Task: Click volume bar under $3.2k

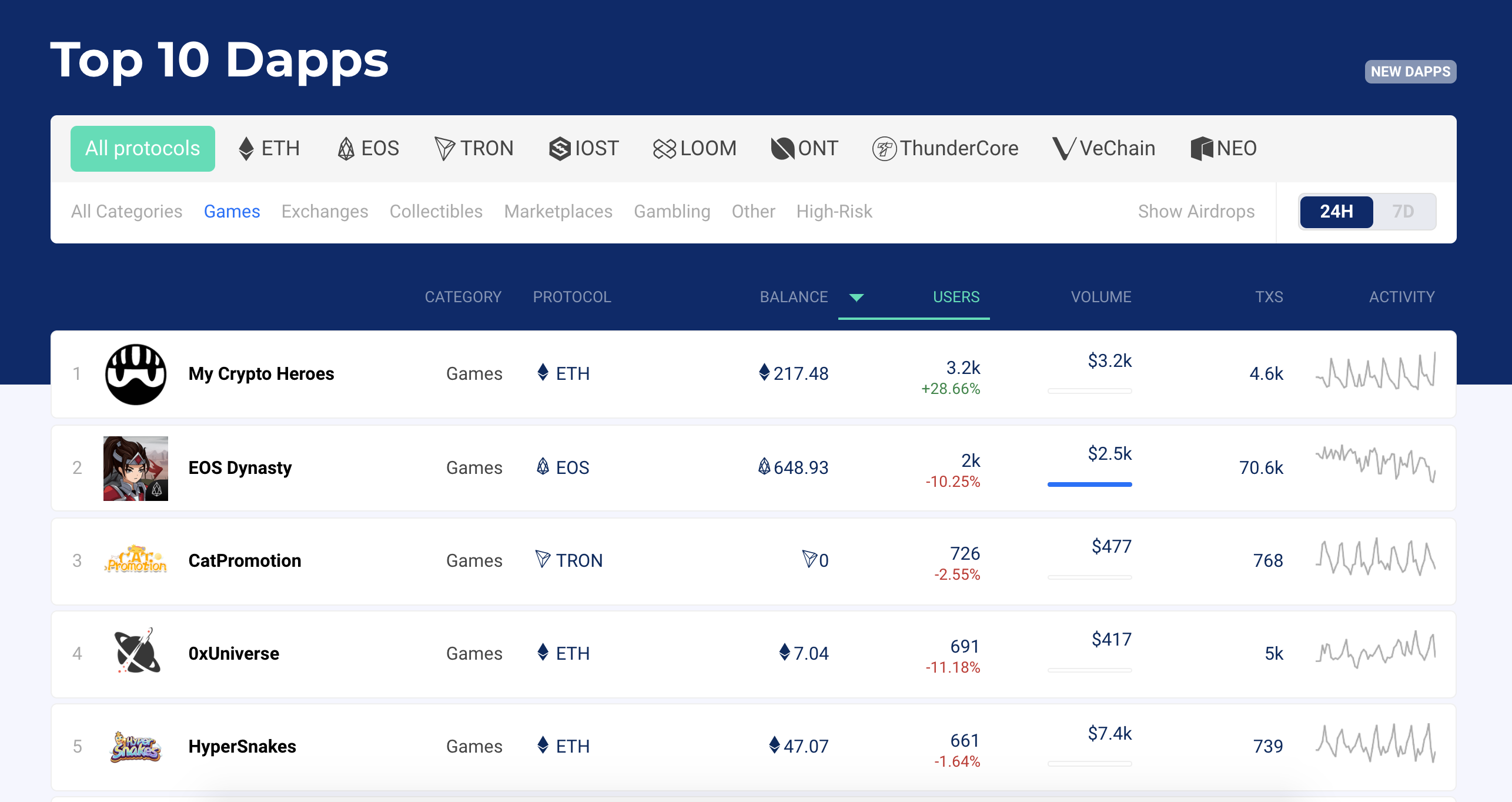Action: [1089, 391]
